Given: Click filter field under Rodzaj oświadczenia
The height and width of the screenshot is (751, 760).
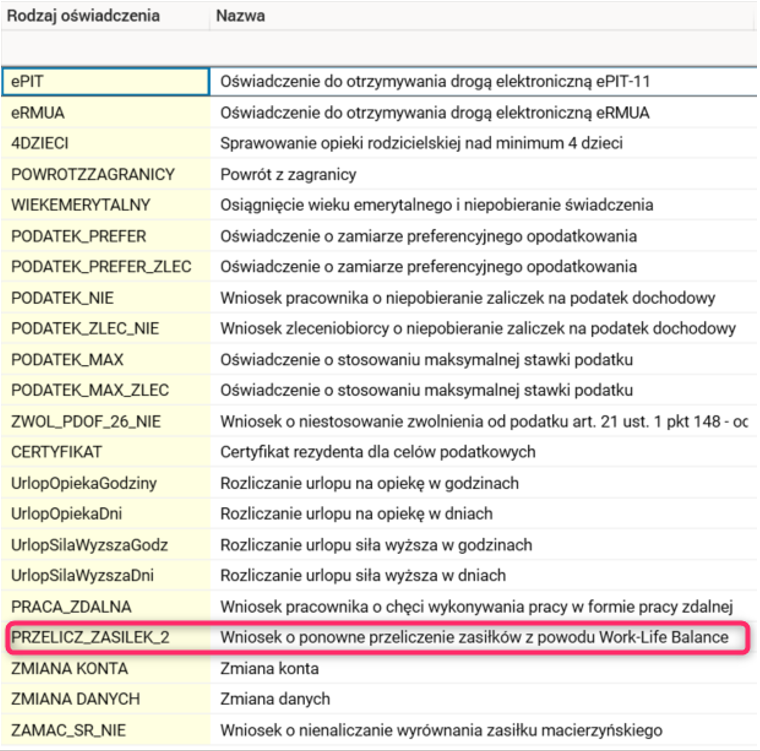Looking at the screenshot, I should coord(105,48).
